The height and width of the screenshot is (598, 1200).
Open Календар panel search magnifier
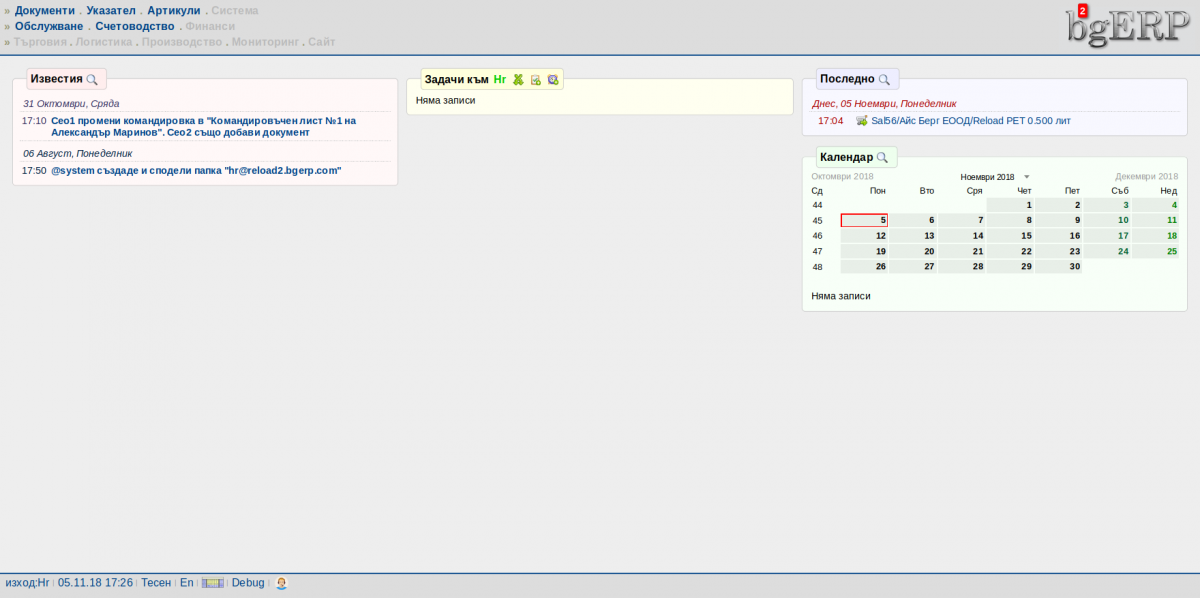(882, 158)
